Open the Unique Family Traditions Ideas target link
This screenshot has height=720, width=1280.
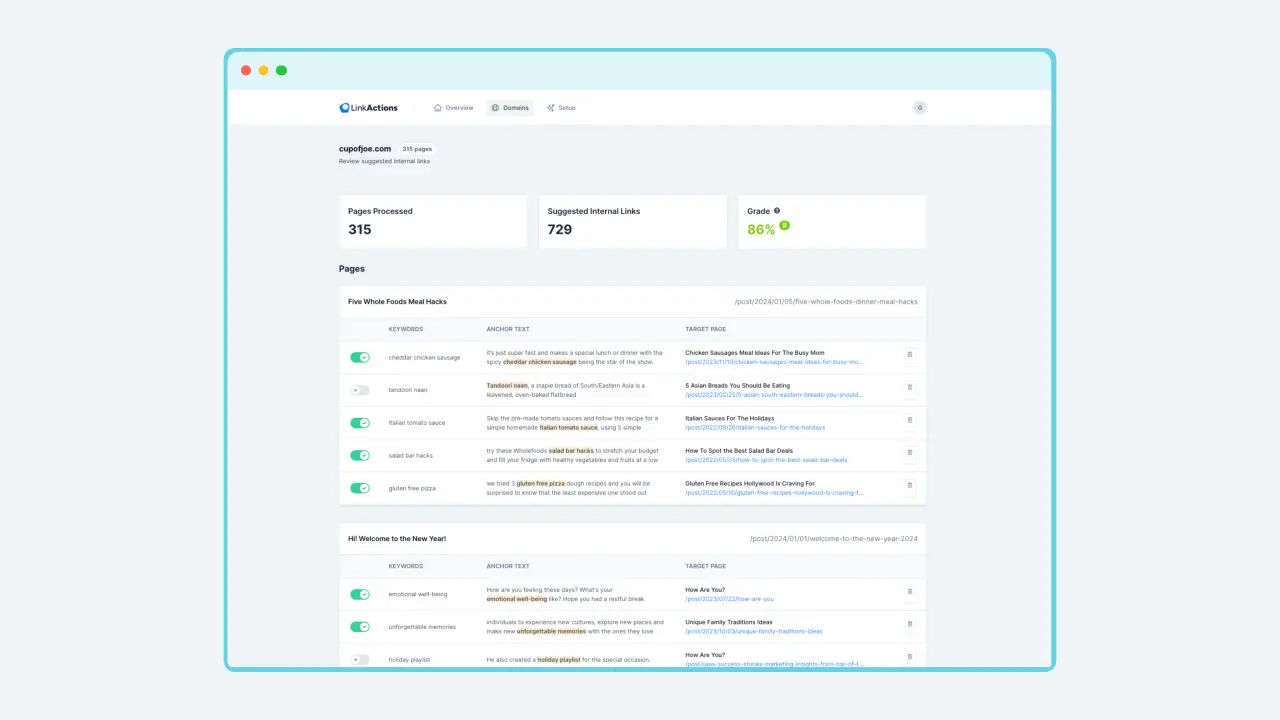click(x=727, y=621)
